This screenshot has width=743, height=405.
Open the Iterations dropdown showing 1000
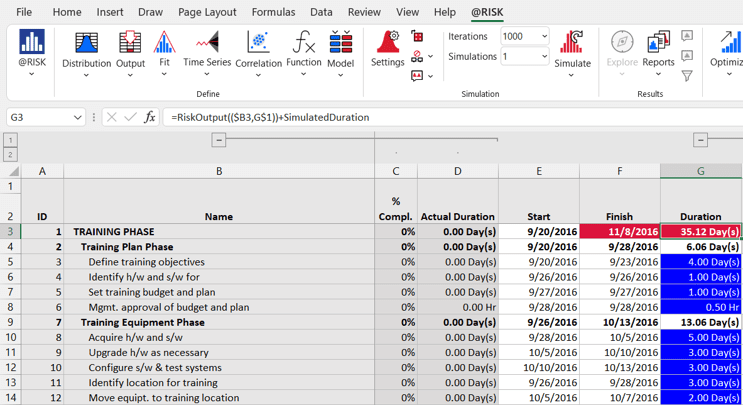(544, 36)
